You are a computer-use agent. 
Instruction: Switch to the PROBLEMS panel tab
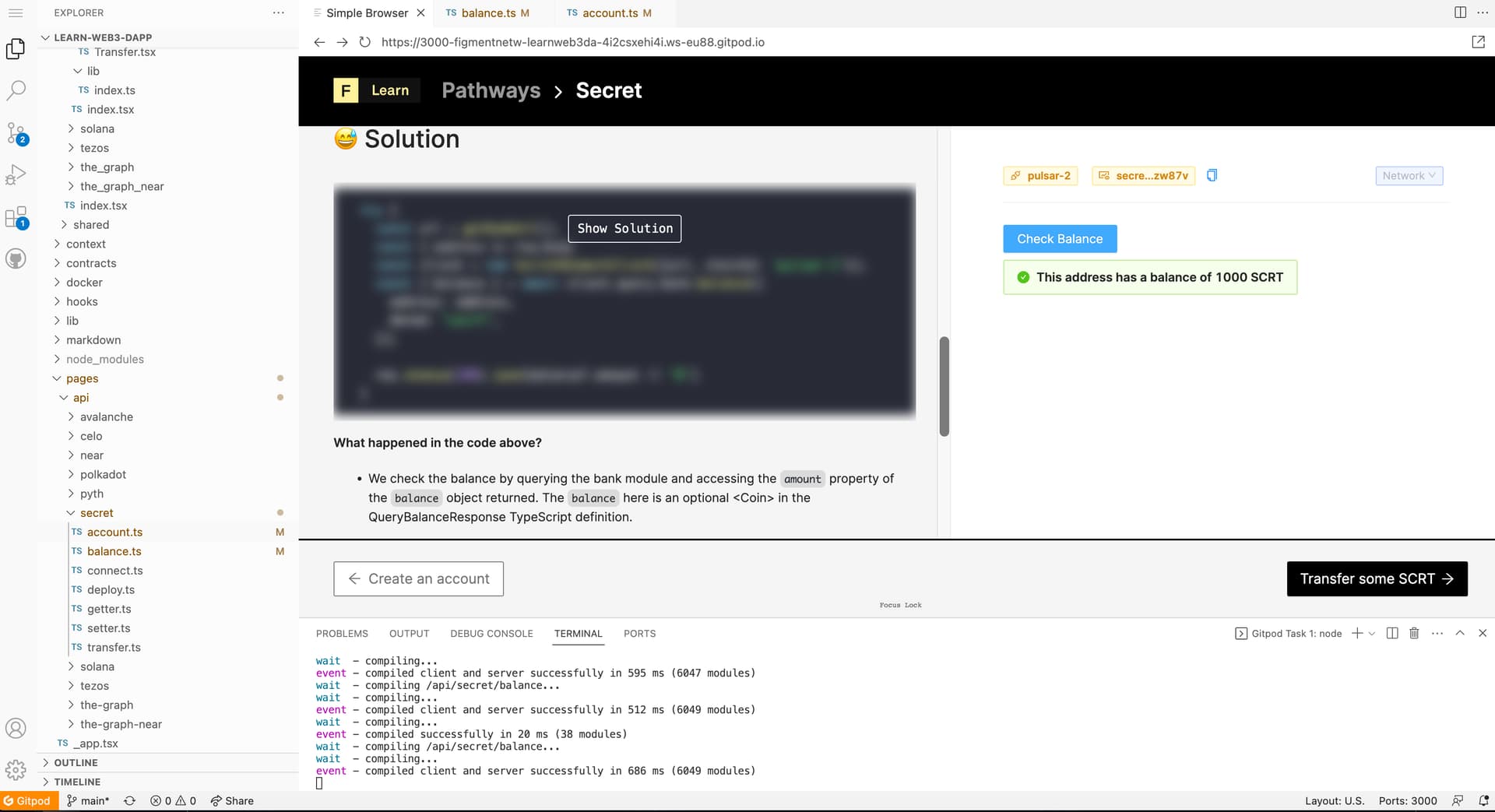(342, 634)
